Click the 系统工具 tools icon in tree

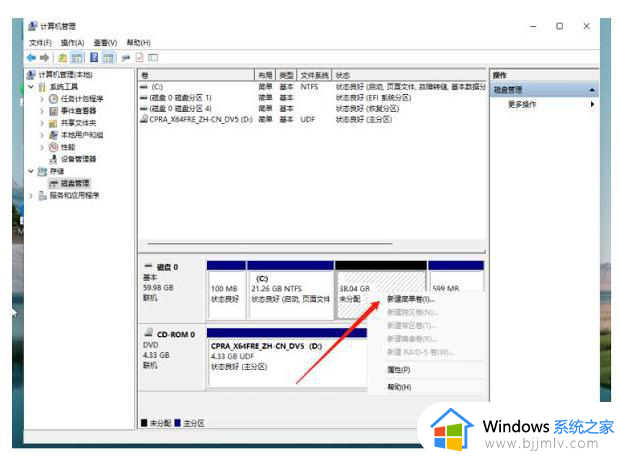(42, 87)
